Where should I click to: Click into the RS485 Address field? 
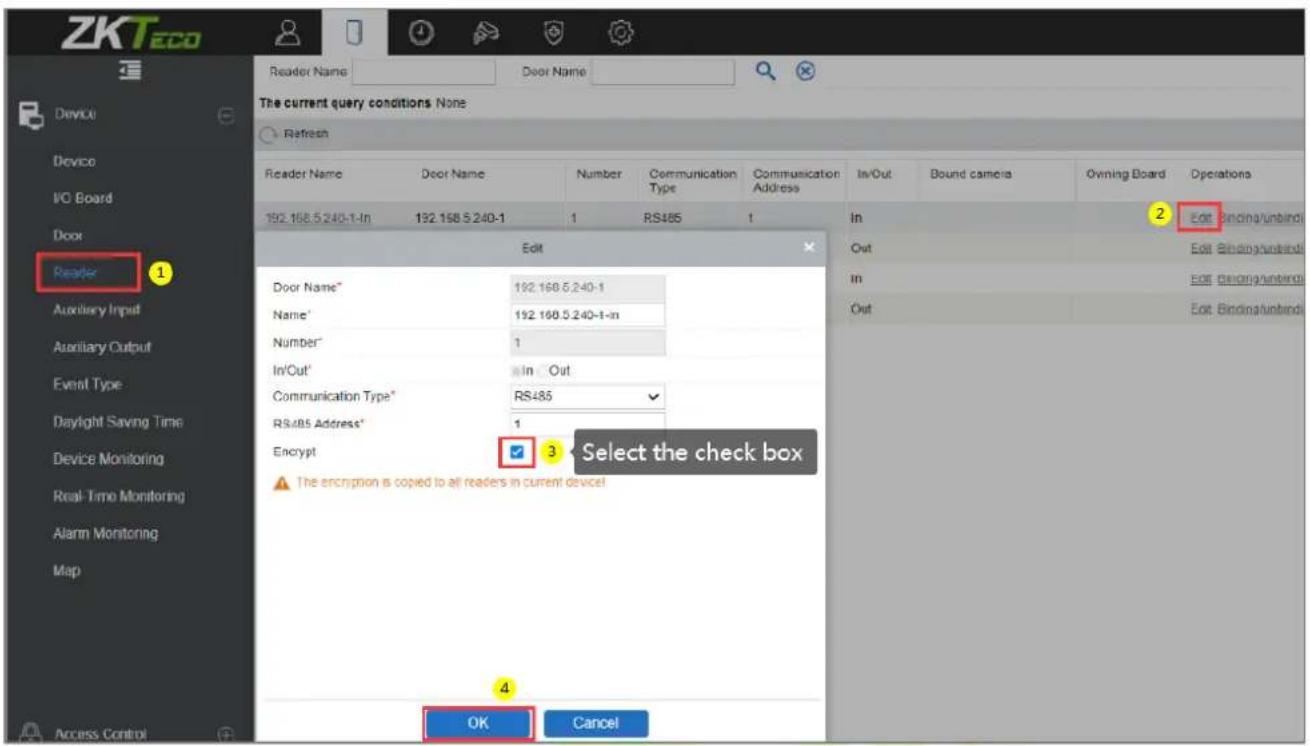(x=587, y=424)
